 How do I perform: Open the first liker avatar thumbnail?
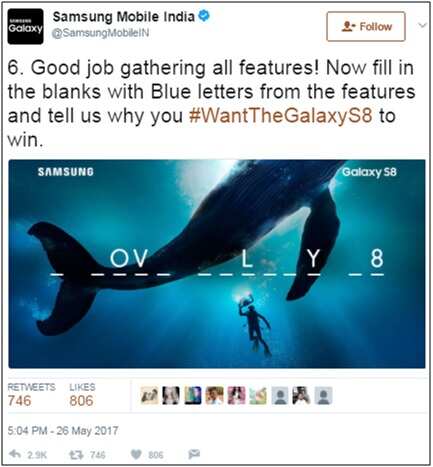[149, 396]
